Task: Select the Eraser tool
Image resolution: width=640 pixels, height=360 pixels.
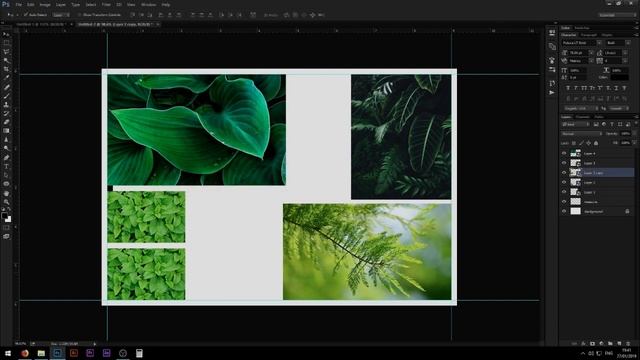Action: (6, 122)
